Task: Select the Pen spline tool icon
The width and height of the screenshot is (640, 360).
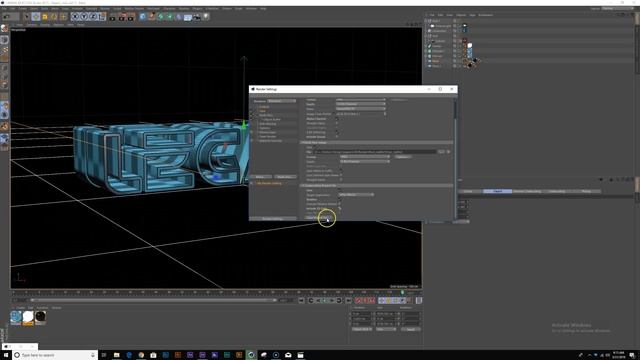Action: pos(151,17)
